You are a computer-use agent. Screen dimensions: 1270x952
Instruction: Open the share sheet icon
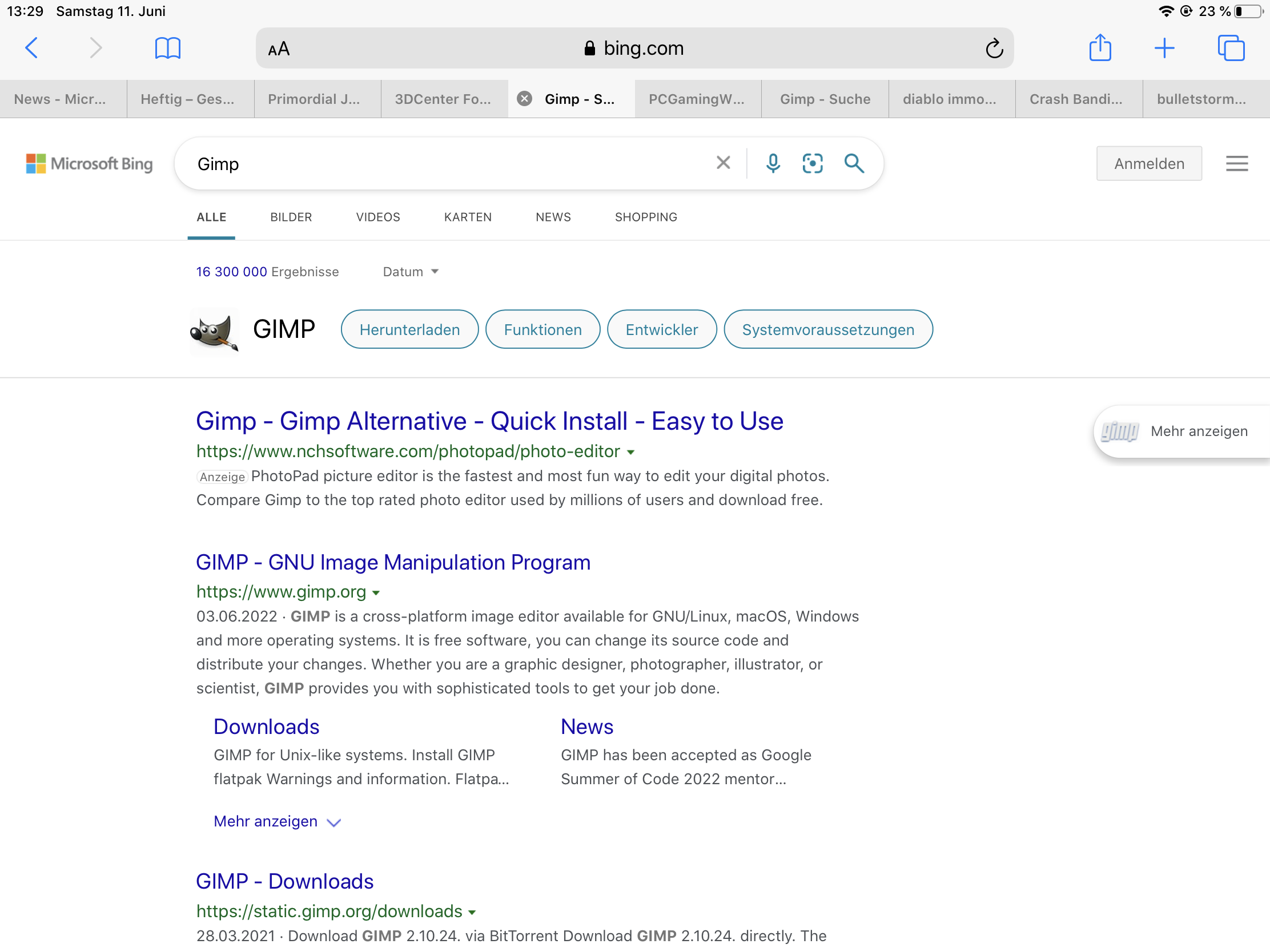coord(1099,47)
